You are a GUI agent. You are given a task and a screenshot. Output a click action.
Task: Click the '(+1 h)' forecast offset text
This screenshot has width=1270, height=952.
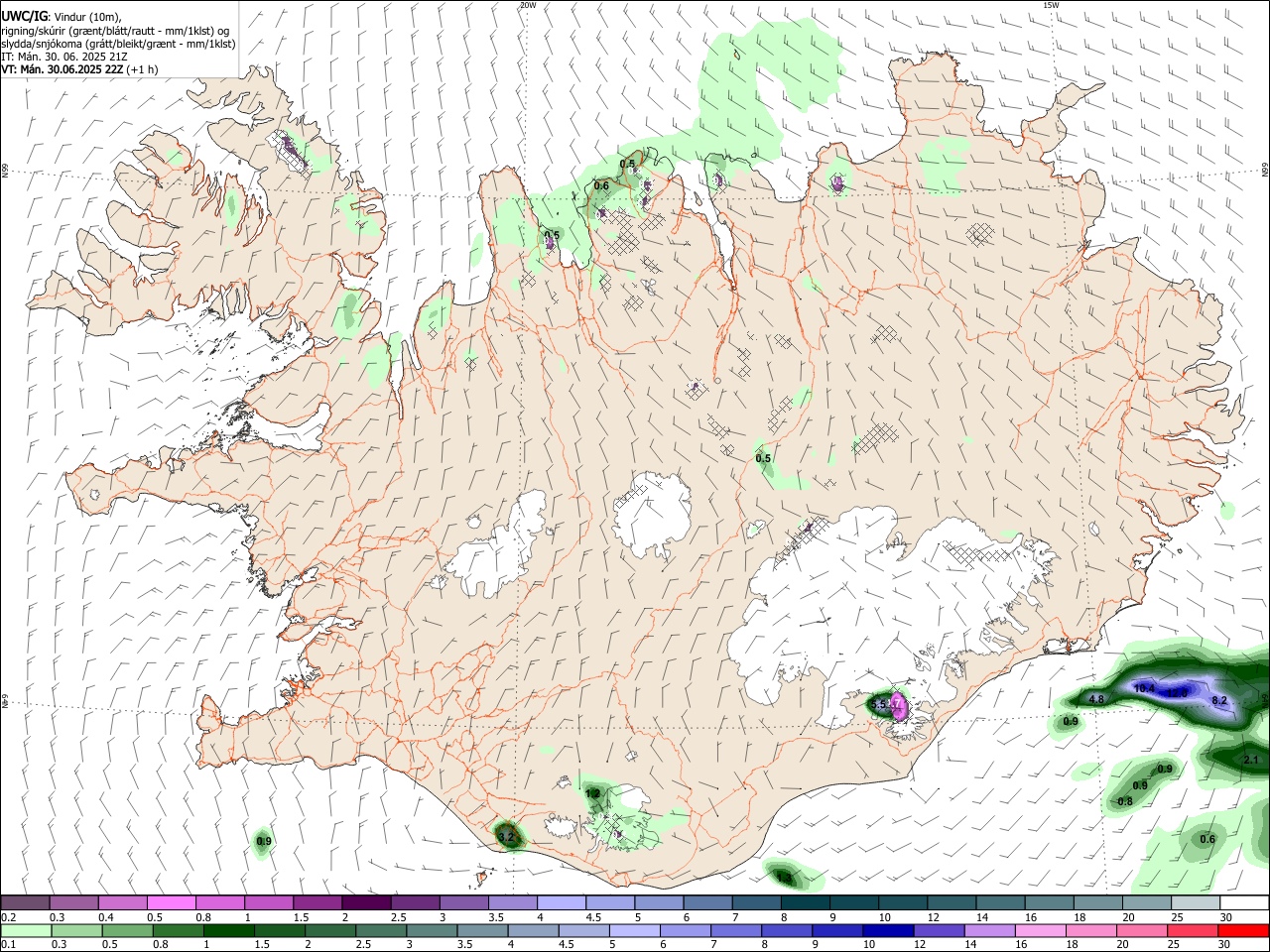142,69
